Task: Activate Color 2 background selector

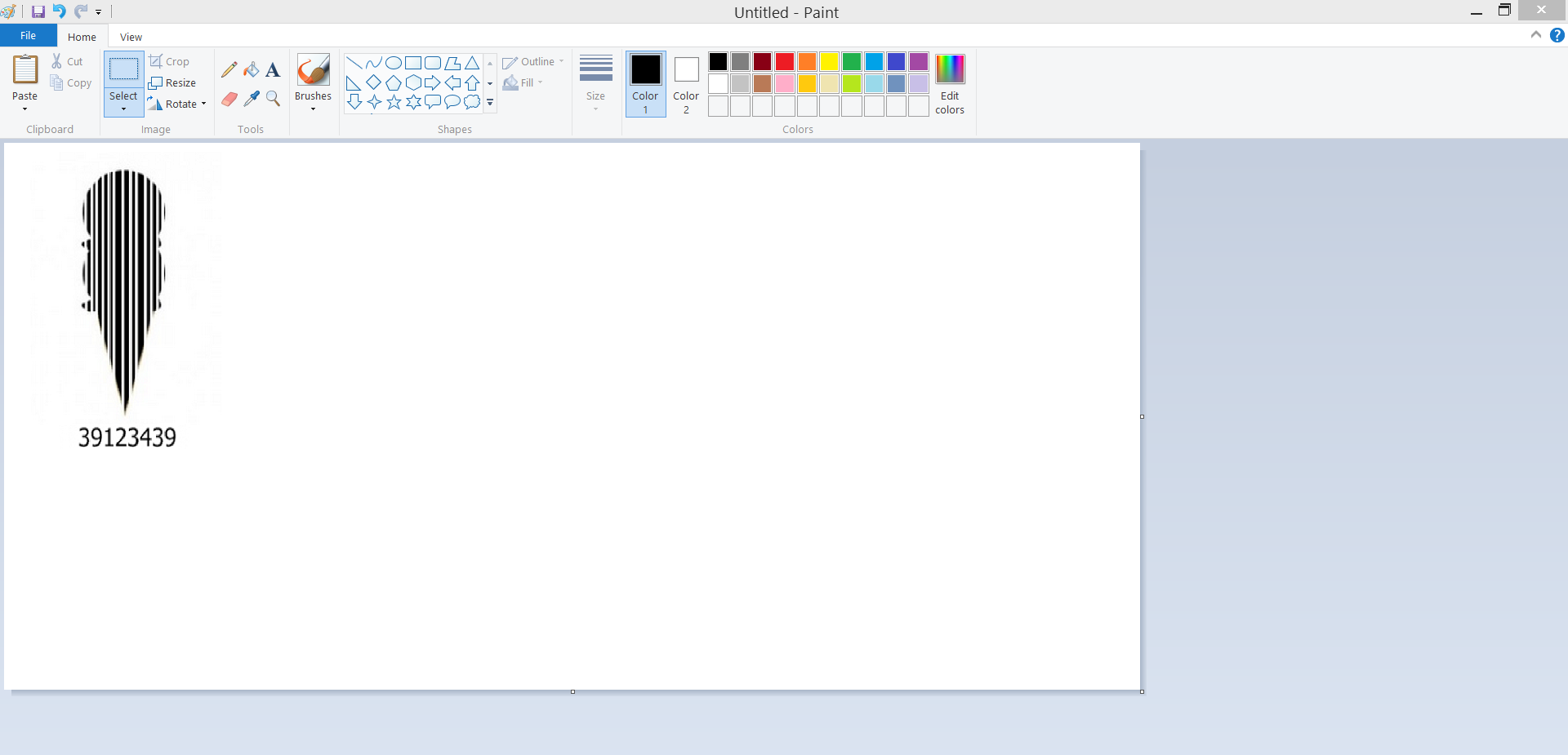Action: pyautogui.click(x=686, y=84)
